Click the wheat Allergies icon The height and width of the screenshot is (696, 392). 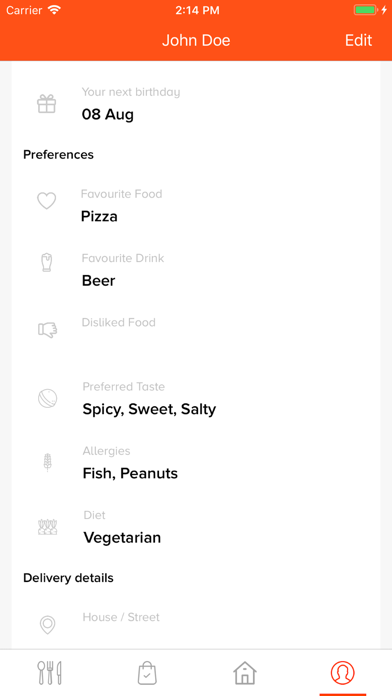pos(47,462)
